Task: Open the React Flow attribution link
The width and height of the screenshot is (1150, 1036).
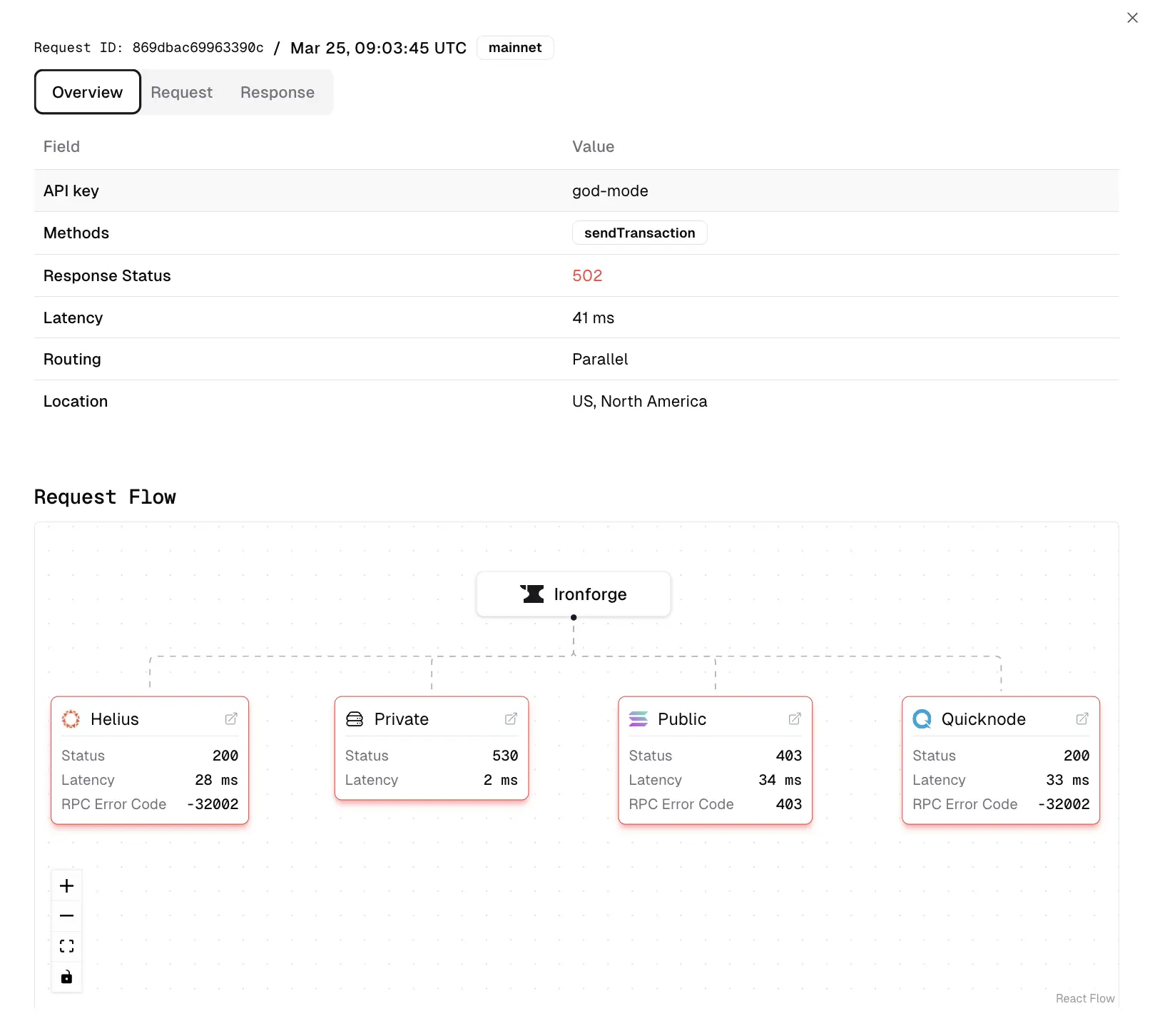Action: point(1084,998)
